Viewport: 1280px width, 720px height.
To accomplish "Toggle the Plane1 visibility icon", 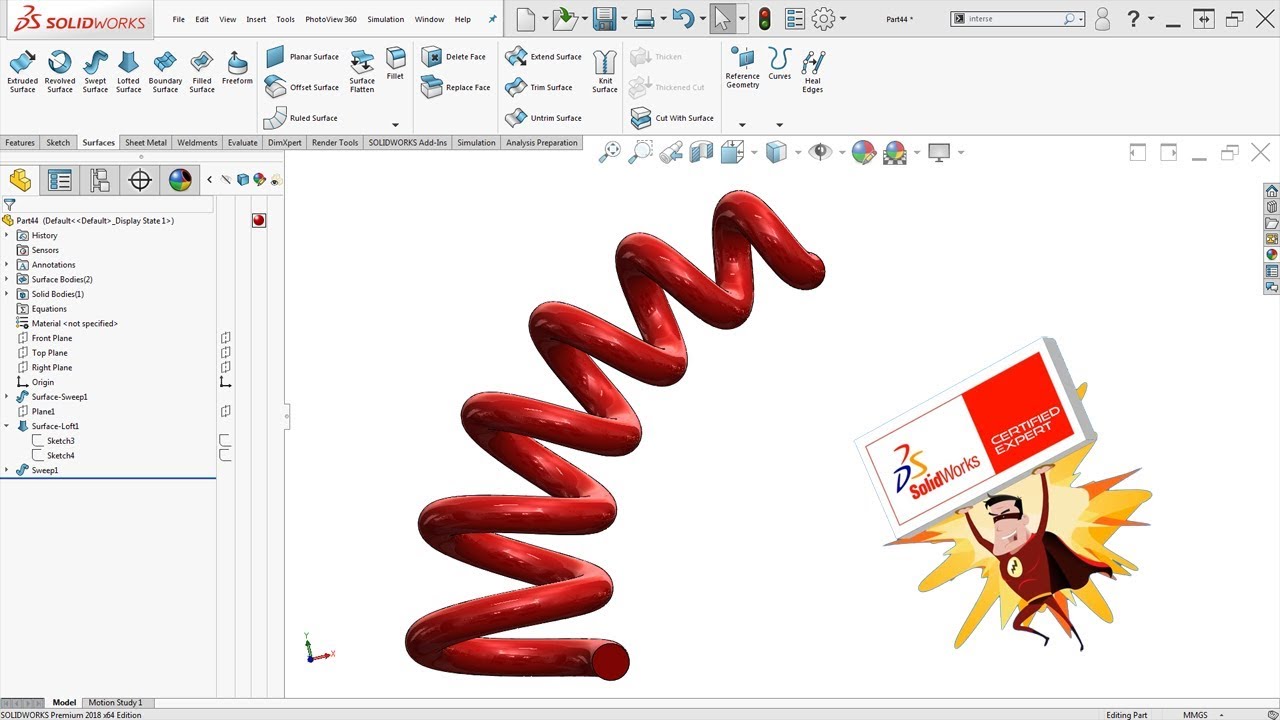I will (226, 411).
